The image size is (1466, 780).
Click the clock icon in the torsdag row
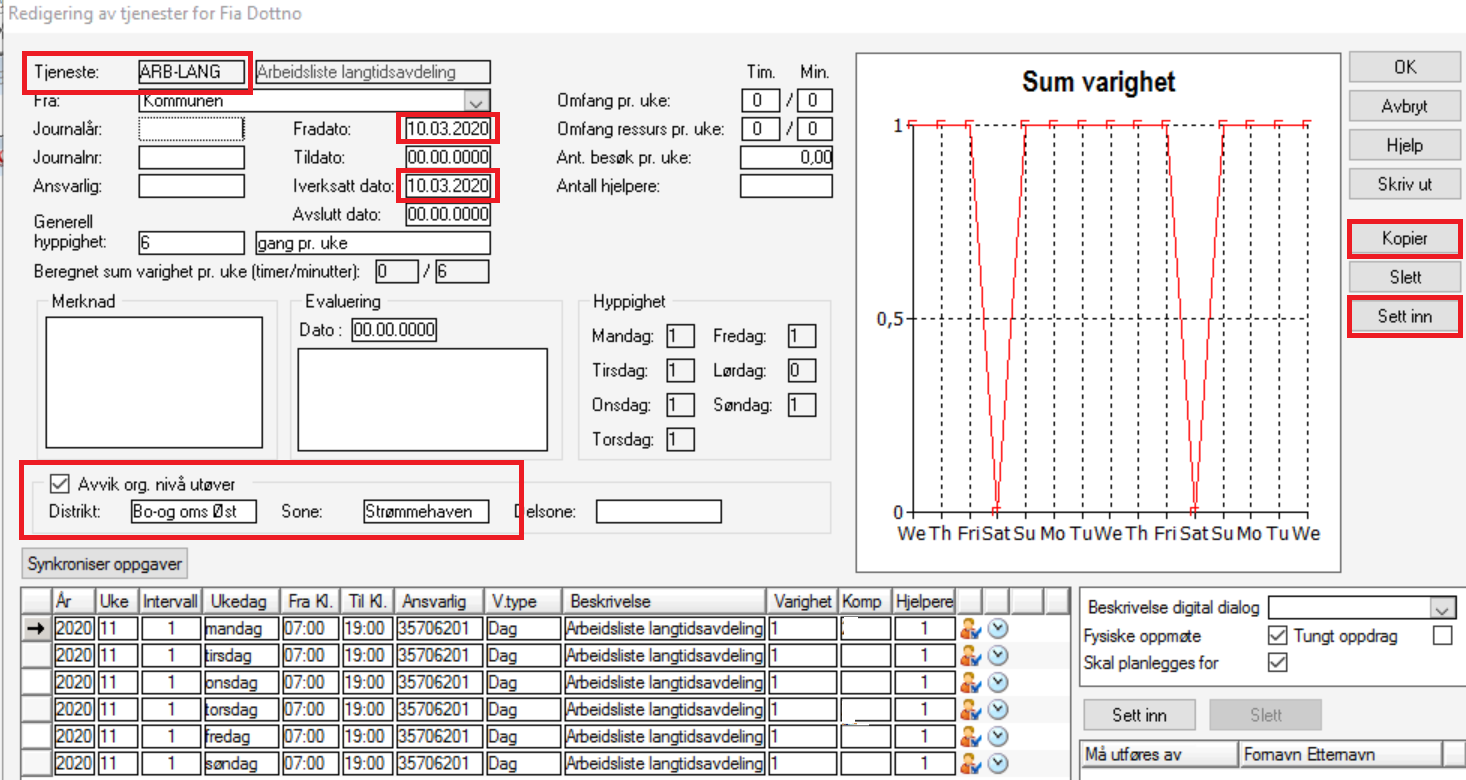997,709
